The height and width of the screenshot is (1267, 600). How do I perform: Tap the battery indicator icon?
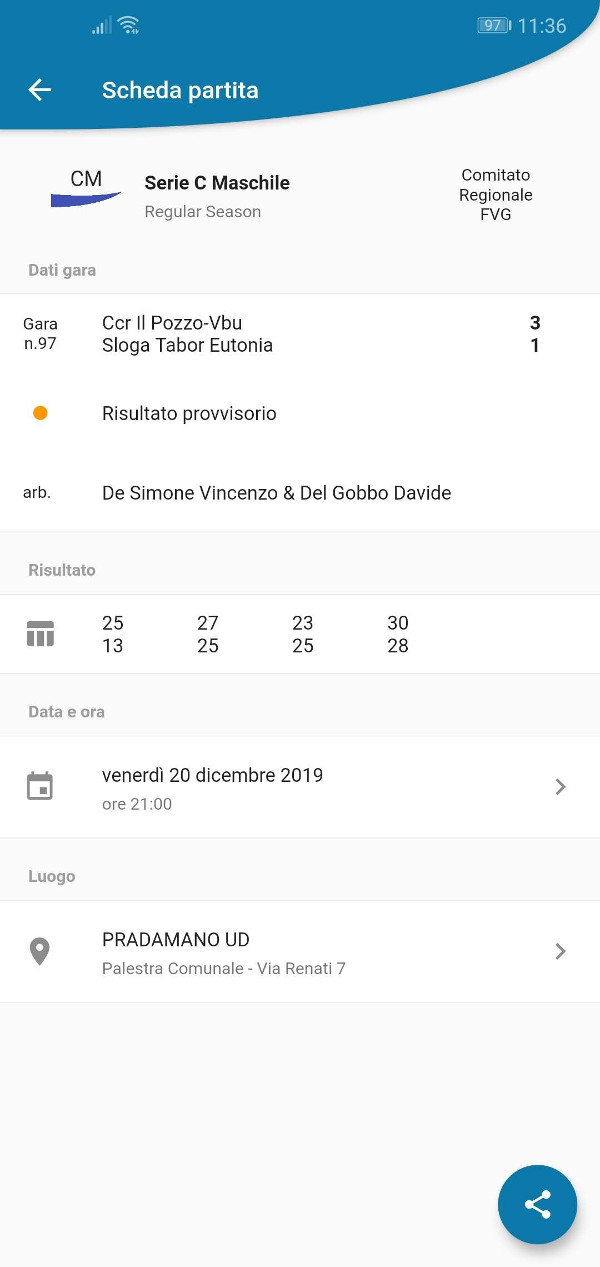[494, 26]
